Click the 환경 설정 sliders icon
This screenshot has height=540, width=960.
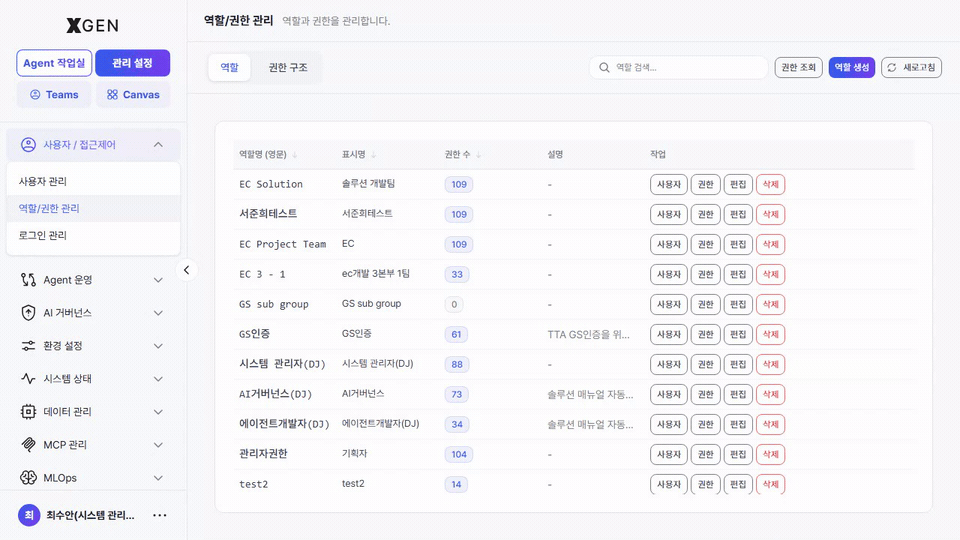28,346
